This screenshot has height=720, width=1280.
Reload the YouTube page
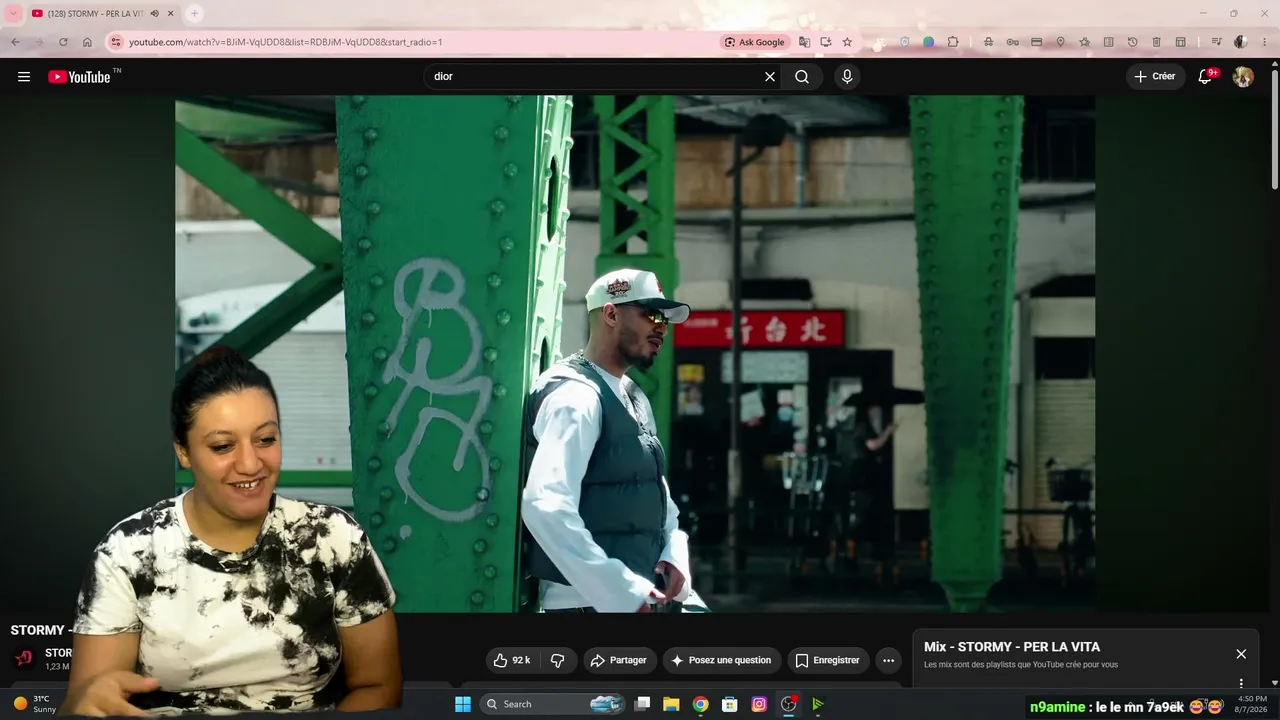[x=63, y=42]
